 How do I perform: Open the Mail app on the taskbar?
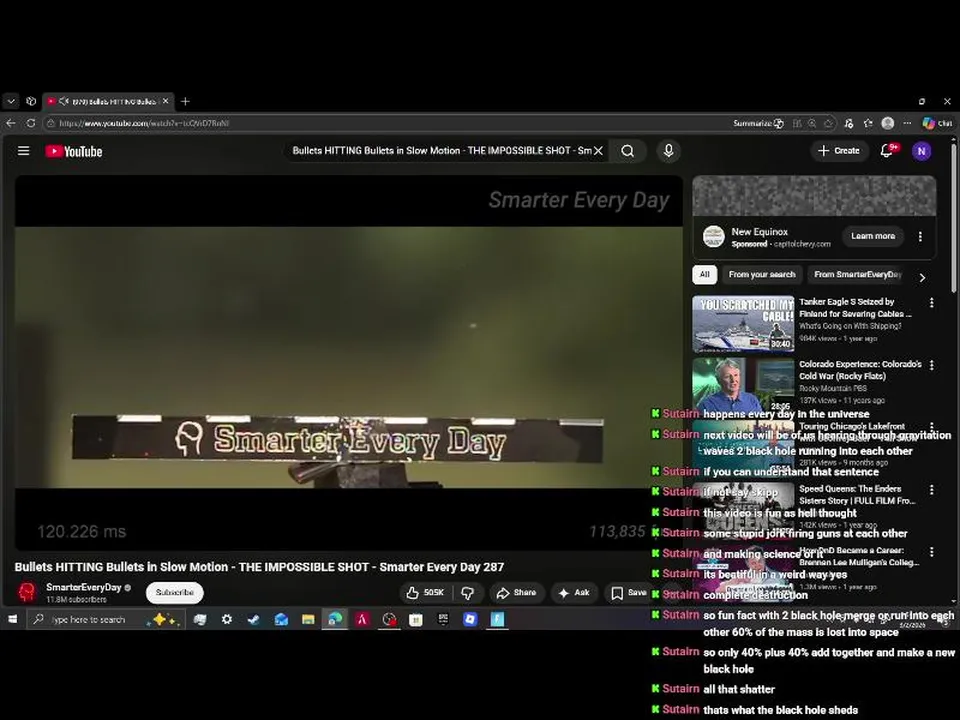click(281, 619)
